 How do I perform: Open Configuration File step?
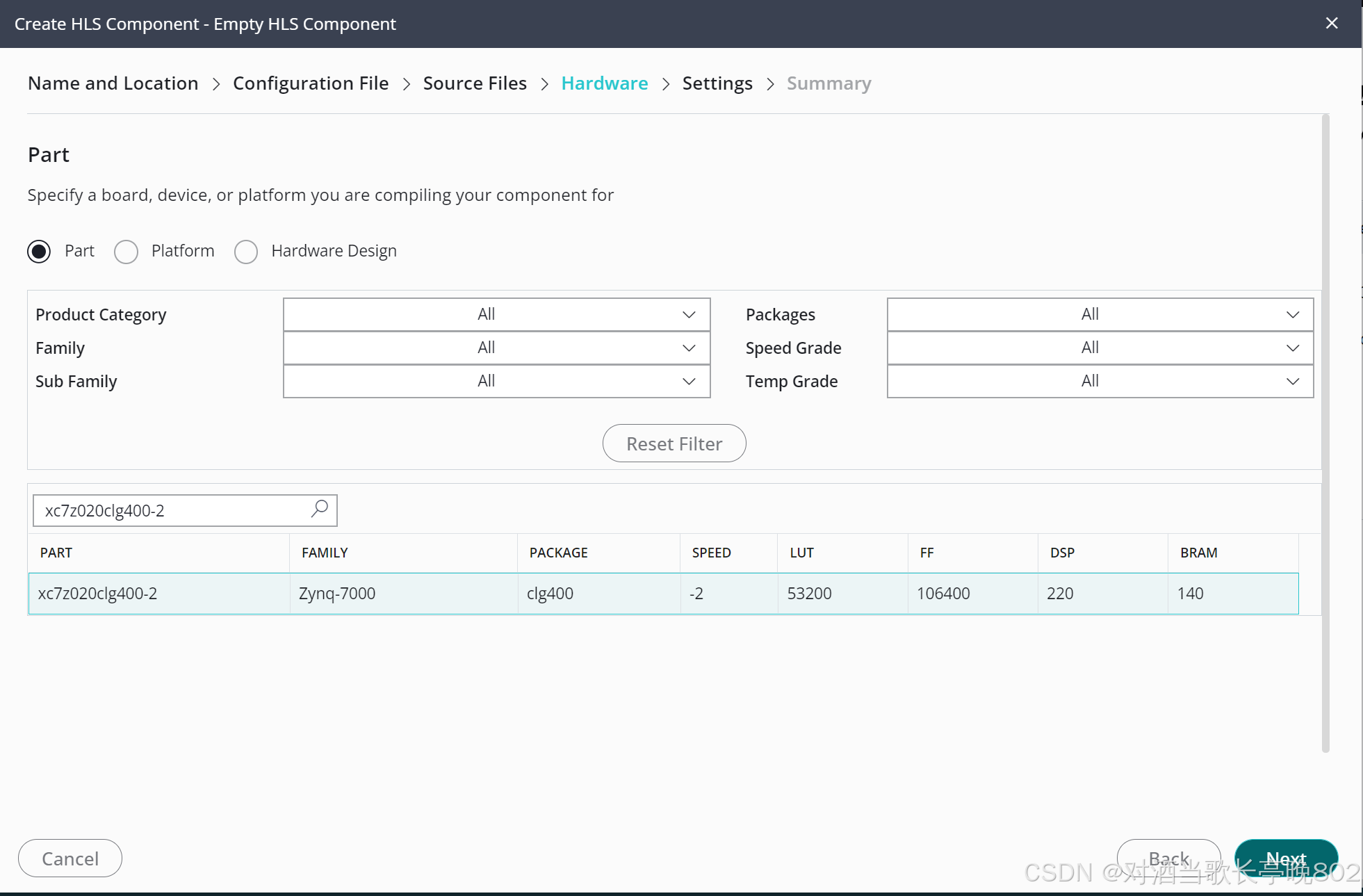pyautogui.click(x=311, y=83)
